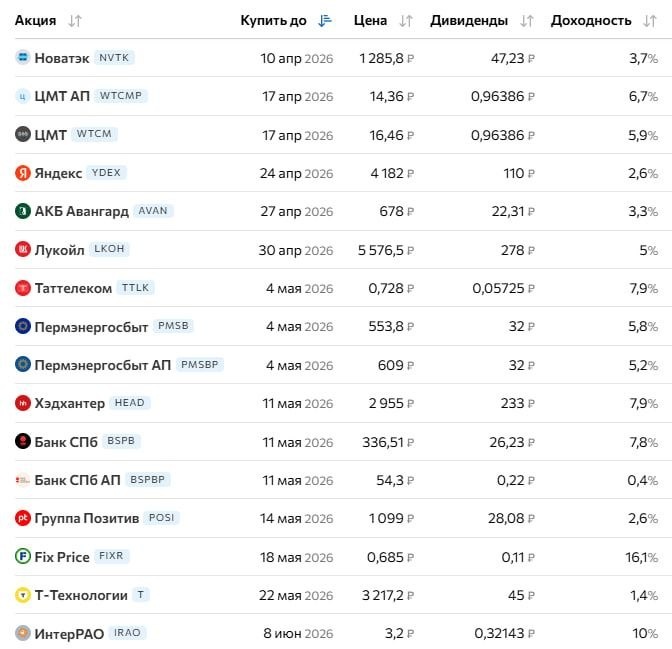Screen dimensions: 672x649
Task: Click the PMSBP ticker tag
Action: point(199,365)
